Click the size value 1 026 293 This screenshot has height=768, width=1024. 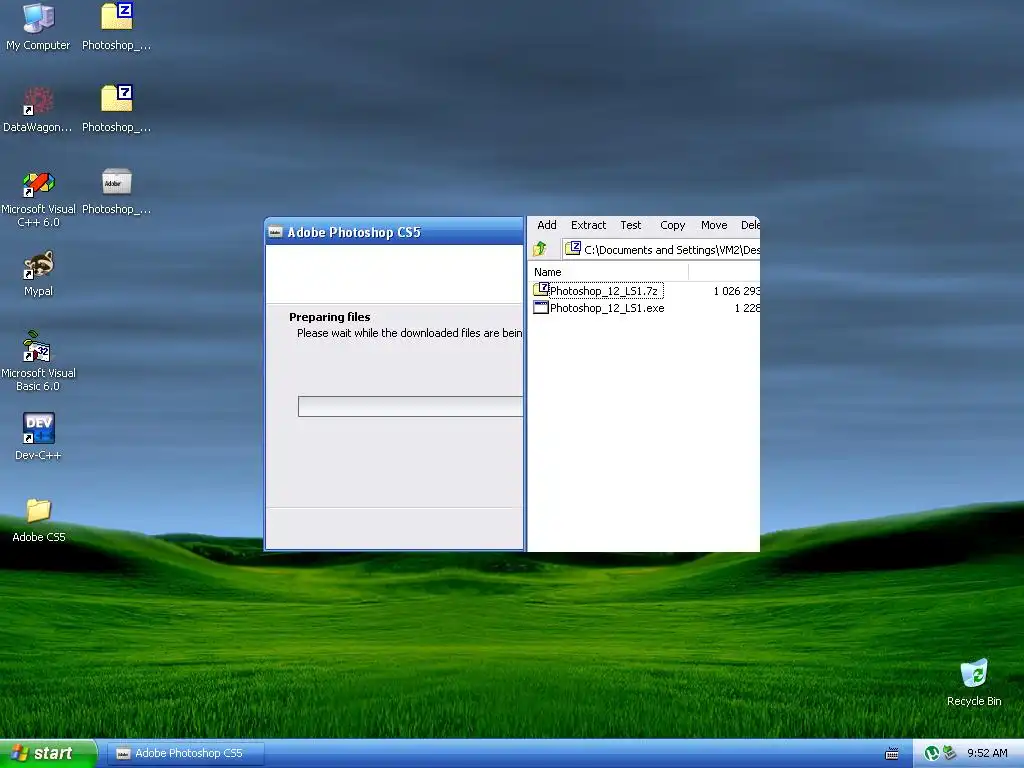click(x=736, y=291)
